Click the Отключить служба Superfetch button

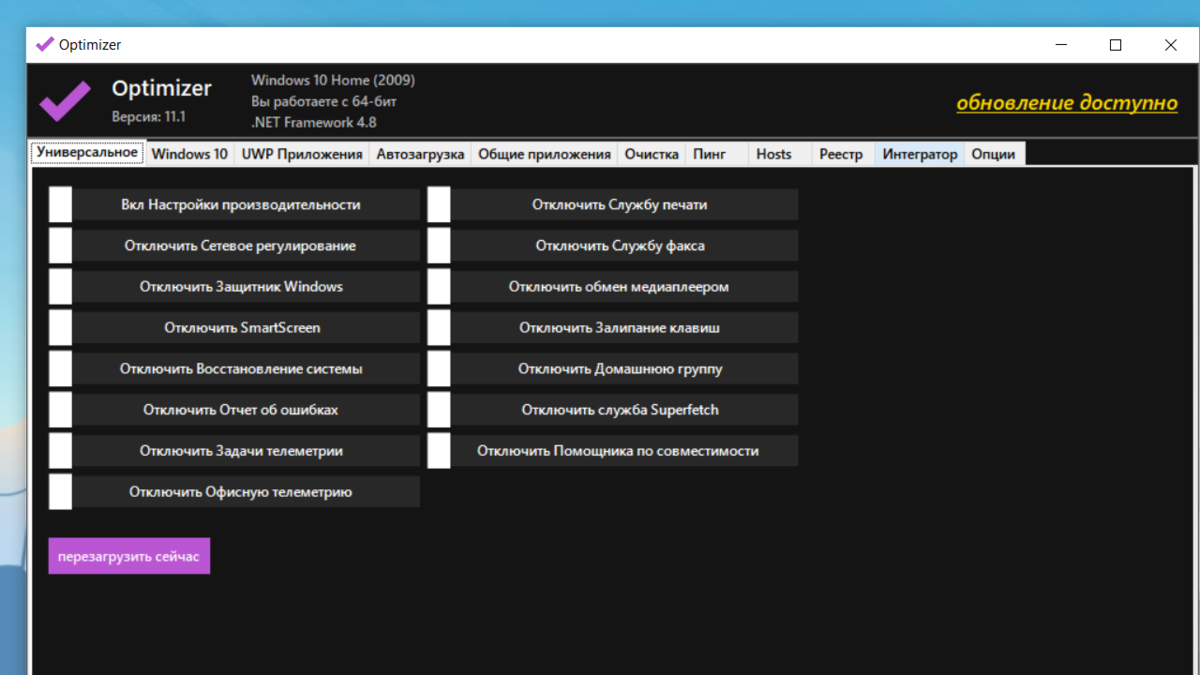pos(624,410)
